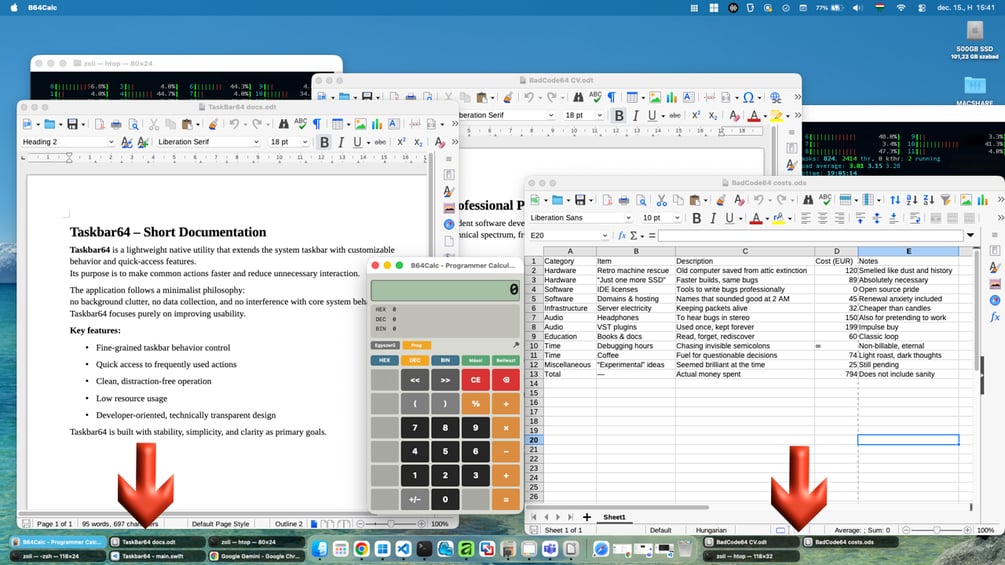Open 10 pt font size dropdown in spreadsheet

[677, 218]
